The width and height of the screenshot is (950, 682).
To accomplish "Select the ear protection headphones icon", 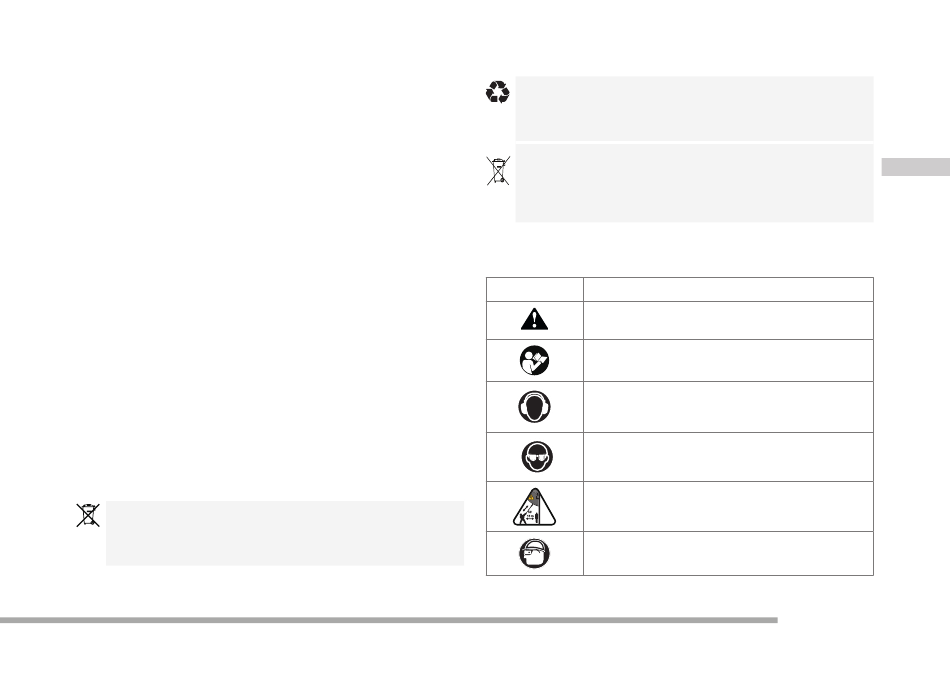I will (534, 406).
